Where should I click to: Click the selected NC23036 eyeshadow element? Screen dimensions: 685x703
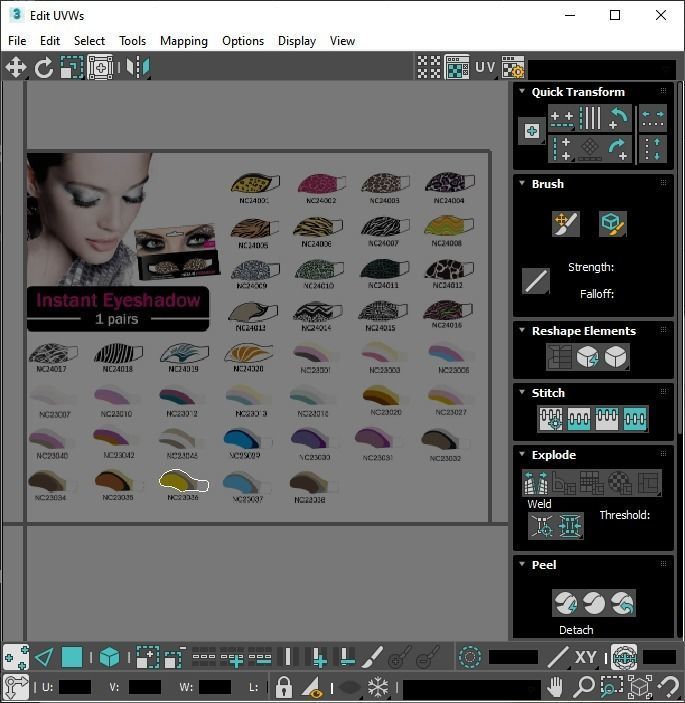[183, 481]
